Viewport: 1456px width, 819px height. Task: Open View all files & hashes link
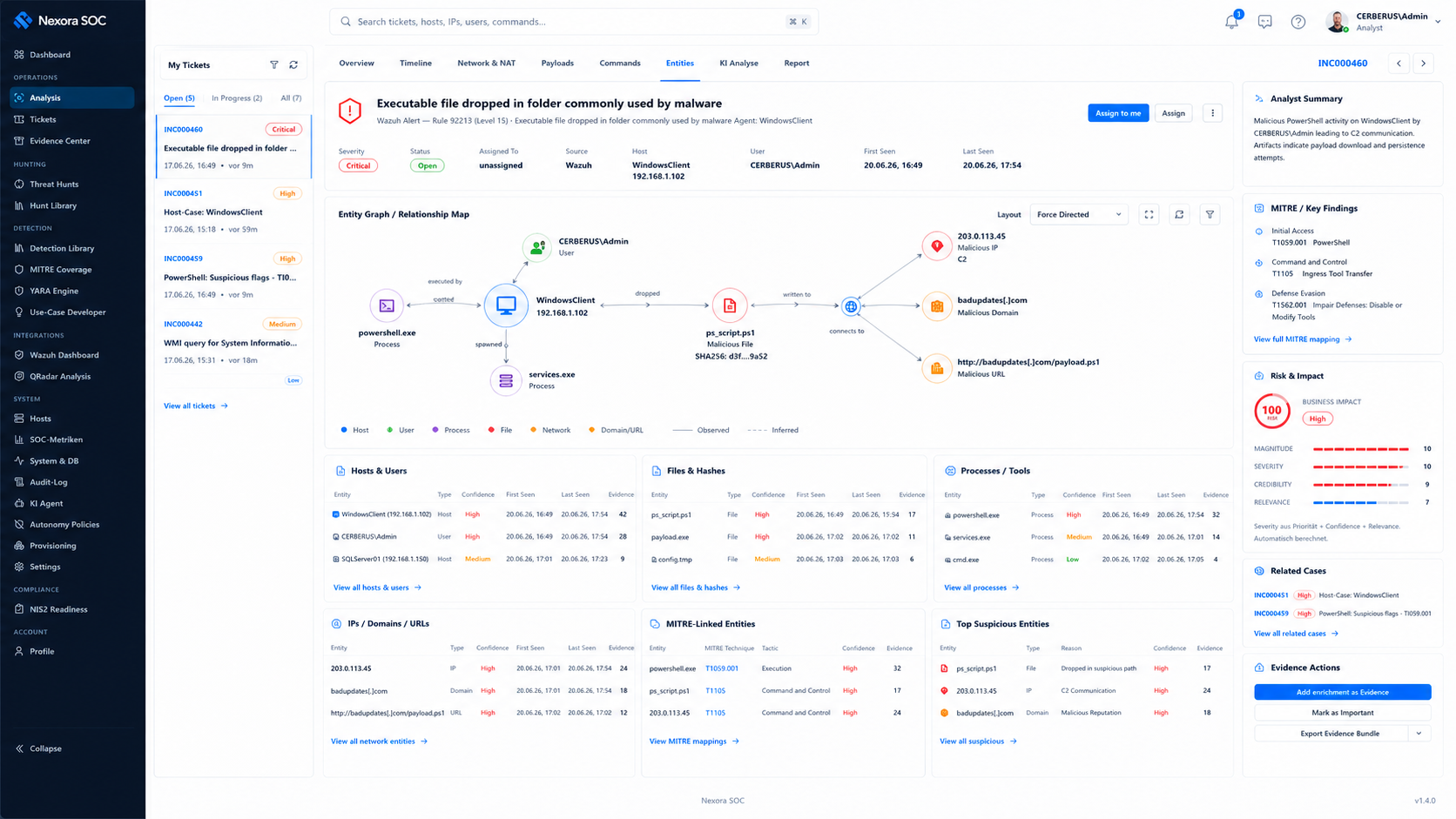coord(696,588)
